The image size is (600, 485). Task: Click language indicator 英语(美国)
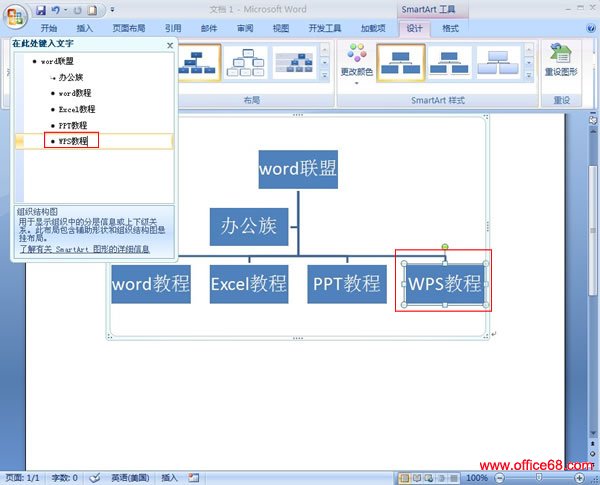click(x=130, y=478)
